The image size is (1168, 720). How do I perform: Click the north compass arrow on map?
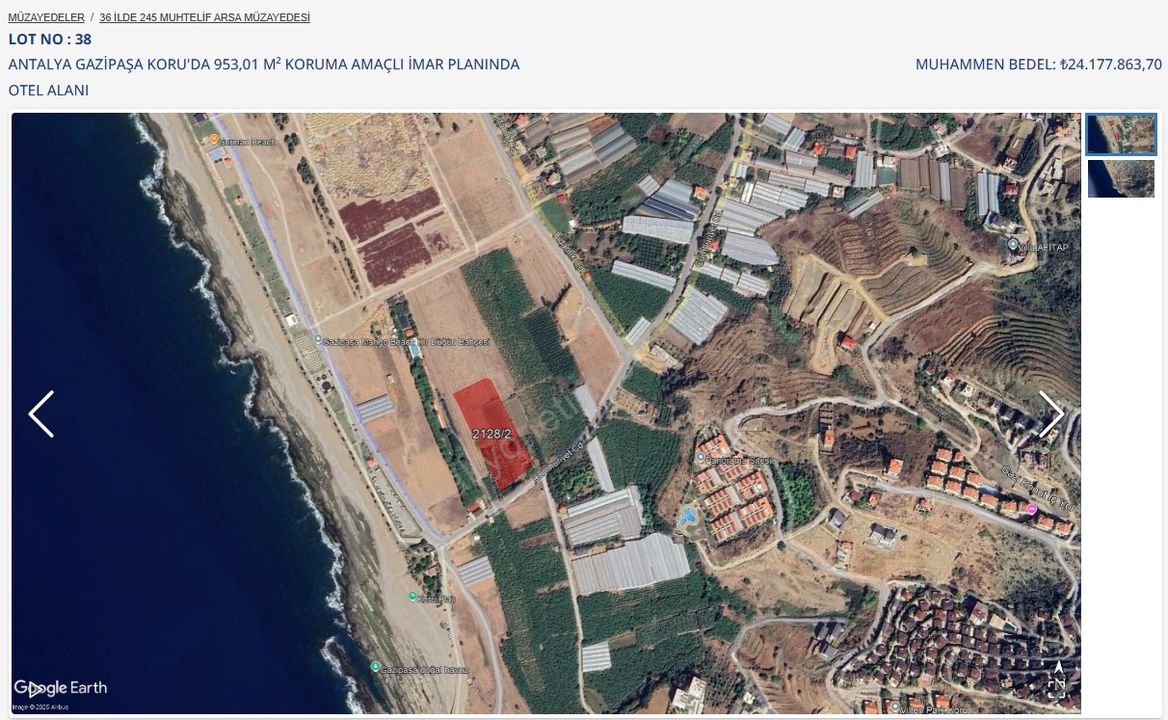point(1058,666)
